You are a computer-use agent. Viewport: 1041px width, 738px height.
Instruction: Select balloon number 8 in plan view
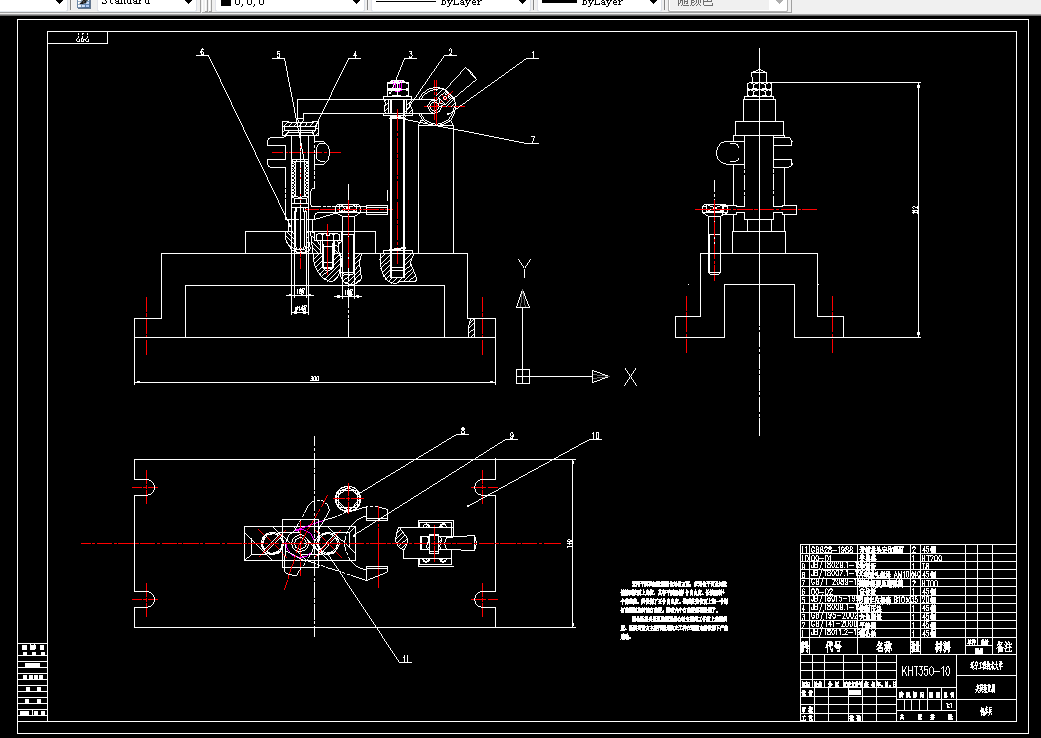pos(463,431)
